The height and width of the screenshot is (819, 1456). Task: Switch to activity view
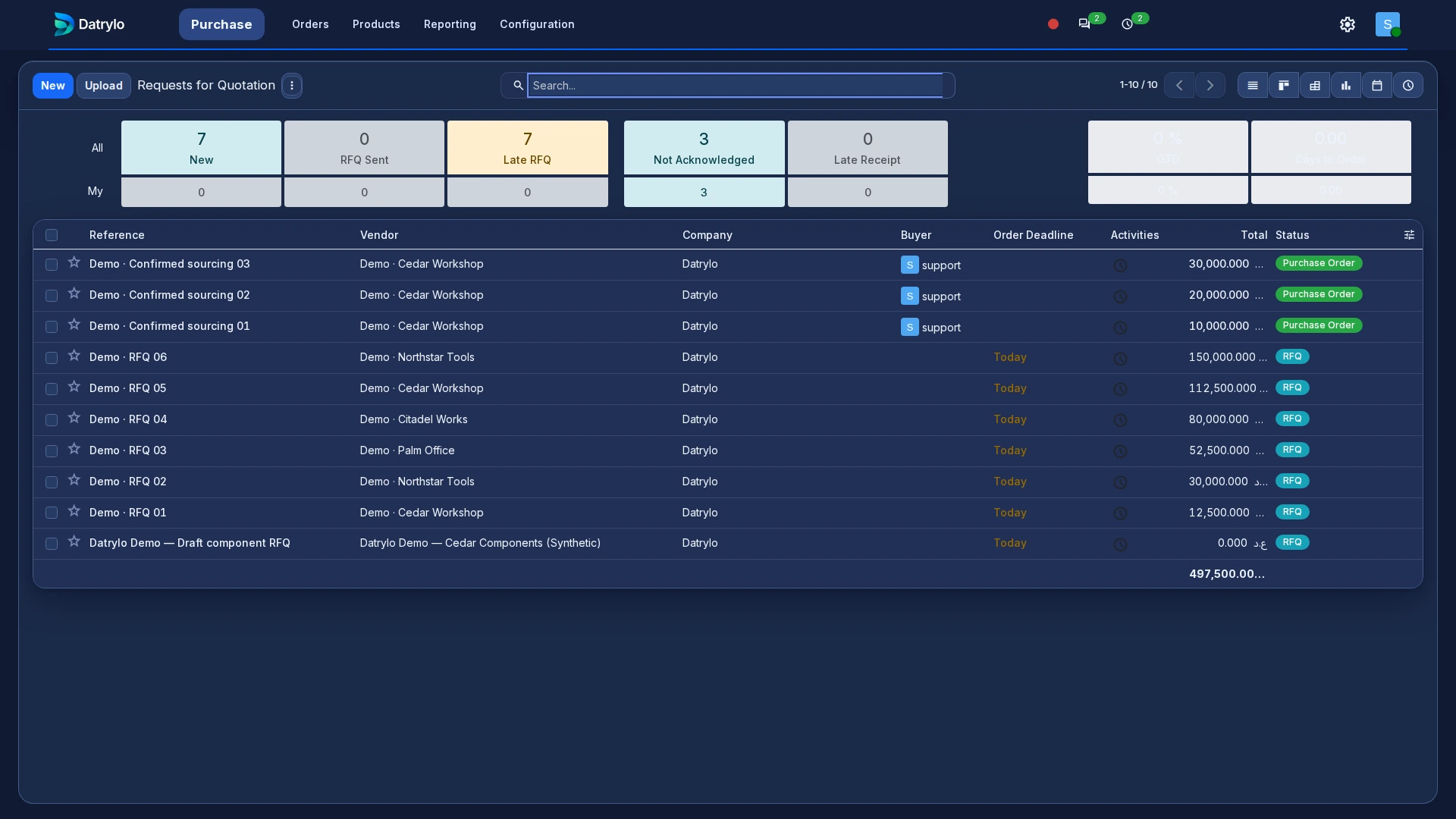click(1408, 86)
